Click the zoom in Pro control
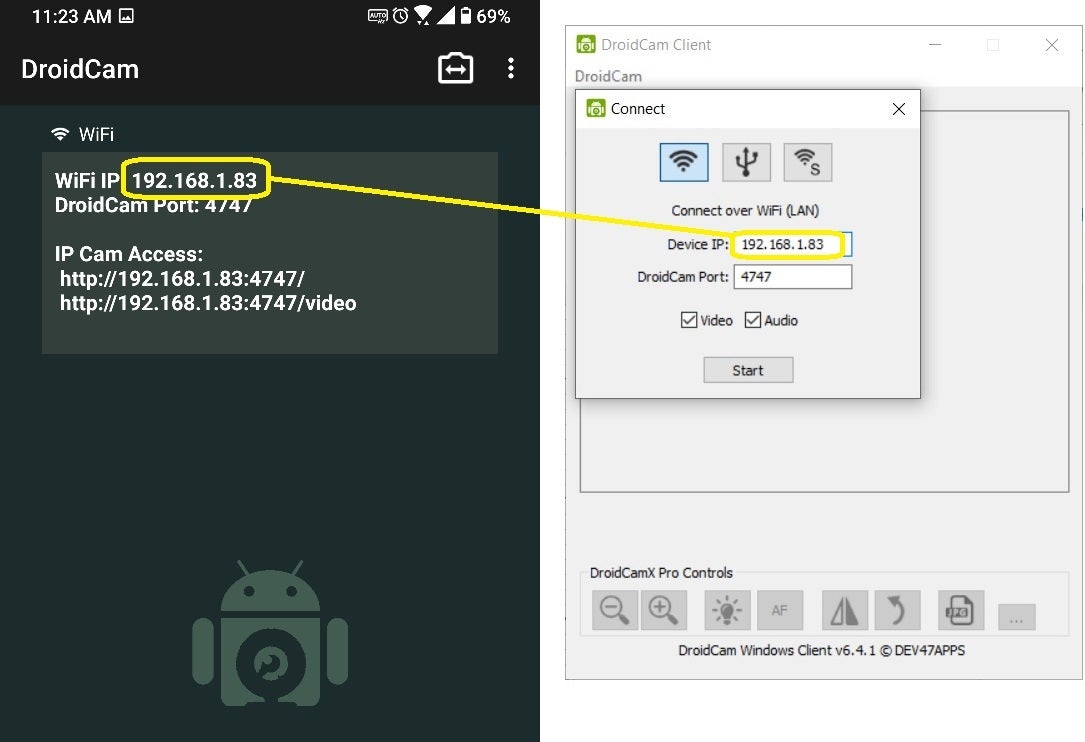The image size is (1085, 742). point(664,610)
